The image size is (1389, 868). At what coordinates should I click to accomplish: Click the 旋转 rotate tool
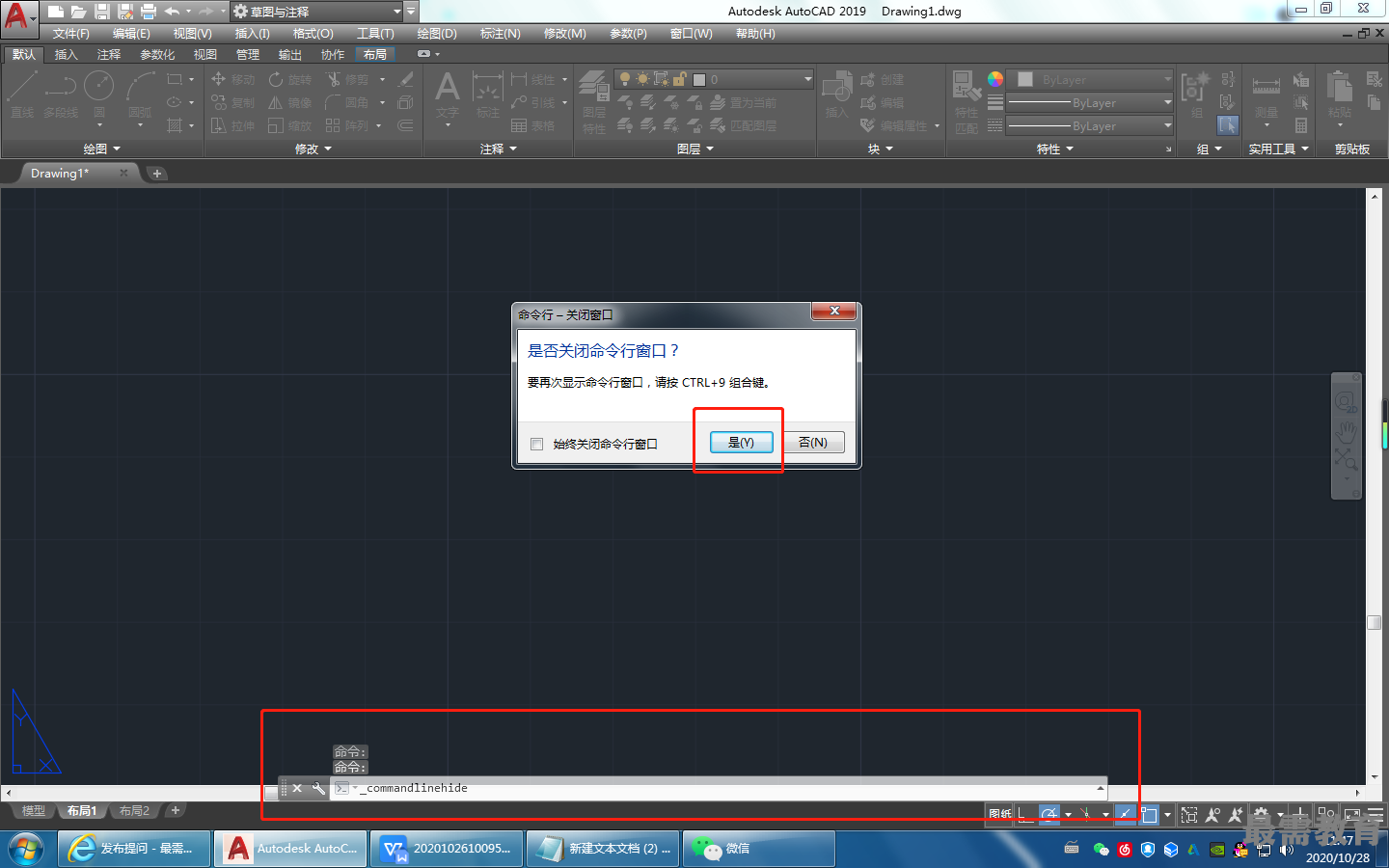(x=290, y=79)
